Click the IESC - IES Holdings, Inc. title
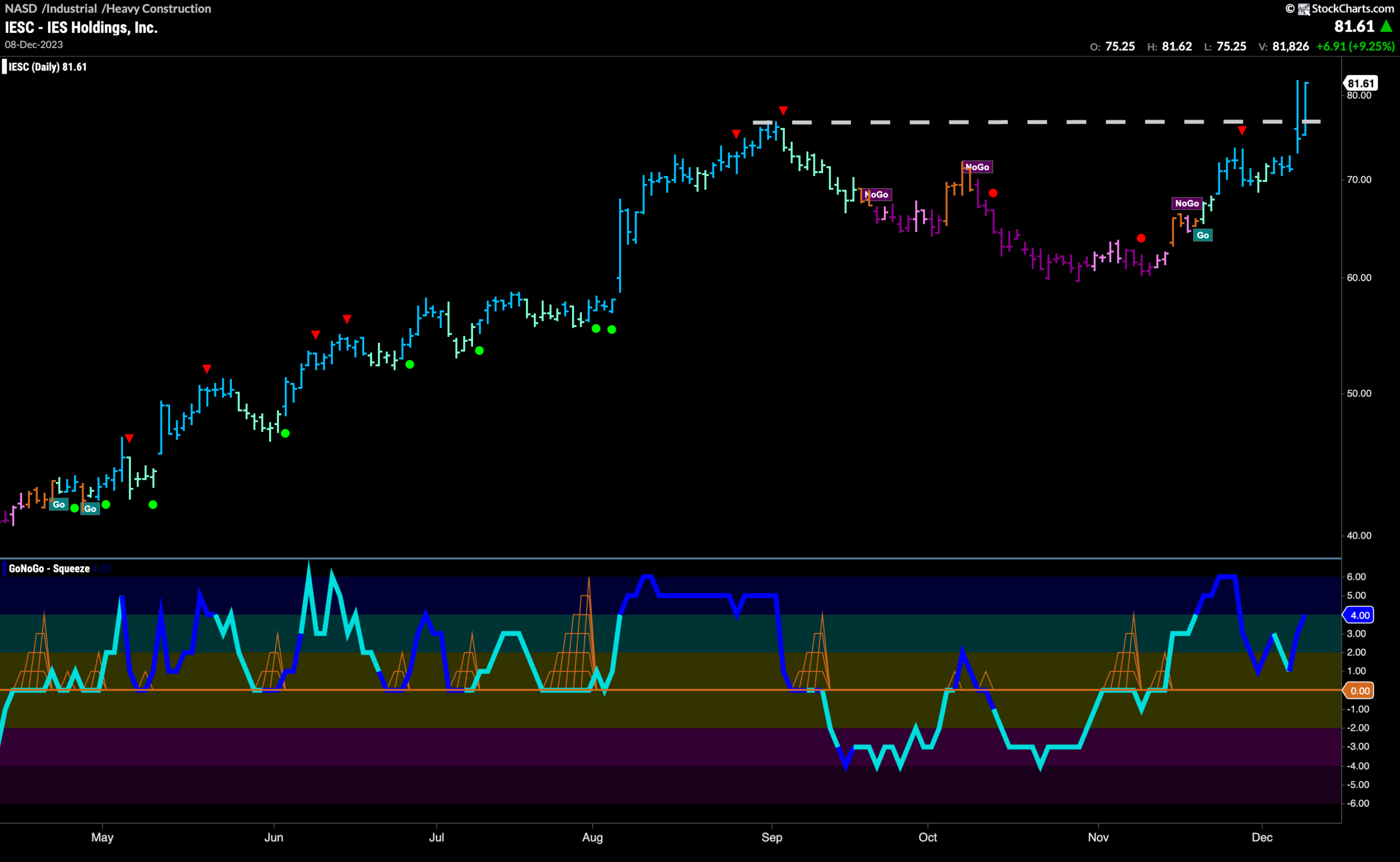Viewport: 1400px width, 862px height. [x=81, y=27]
